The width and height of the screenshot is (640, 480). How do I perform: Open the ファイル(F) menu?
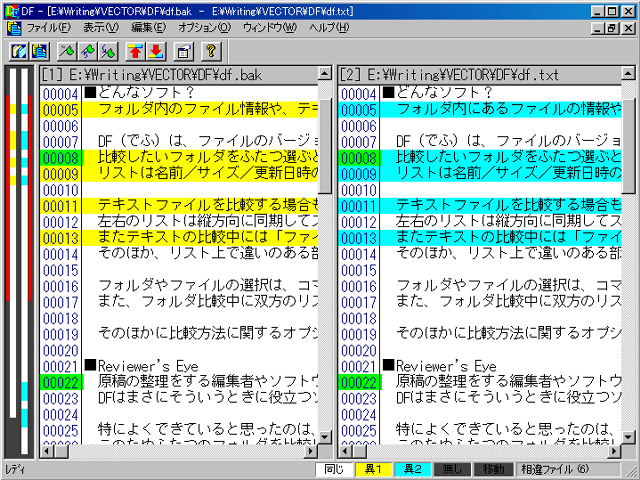pyautogui.click(x=49, y=28)
